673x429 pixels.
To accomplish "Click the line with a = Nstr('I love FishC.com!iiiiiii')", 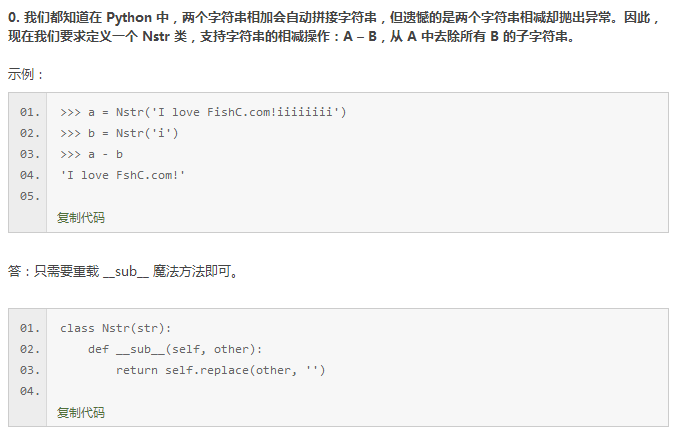I will [203, 112].
